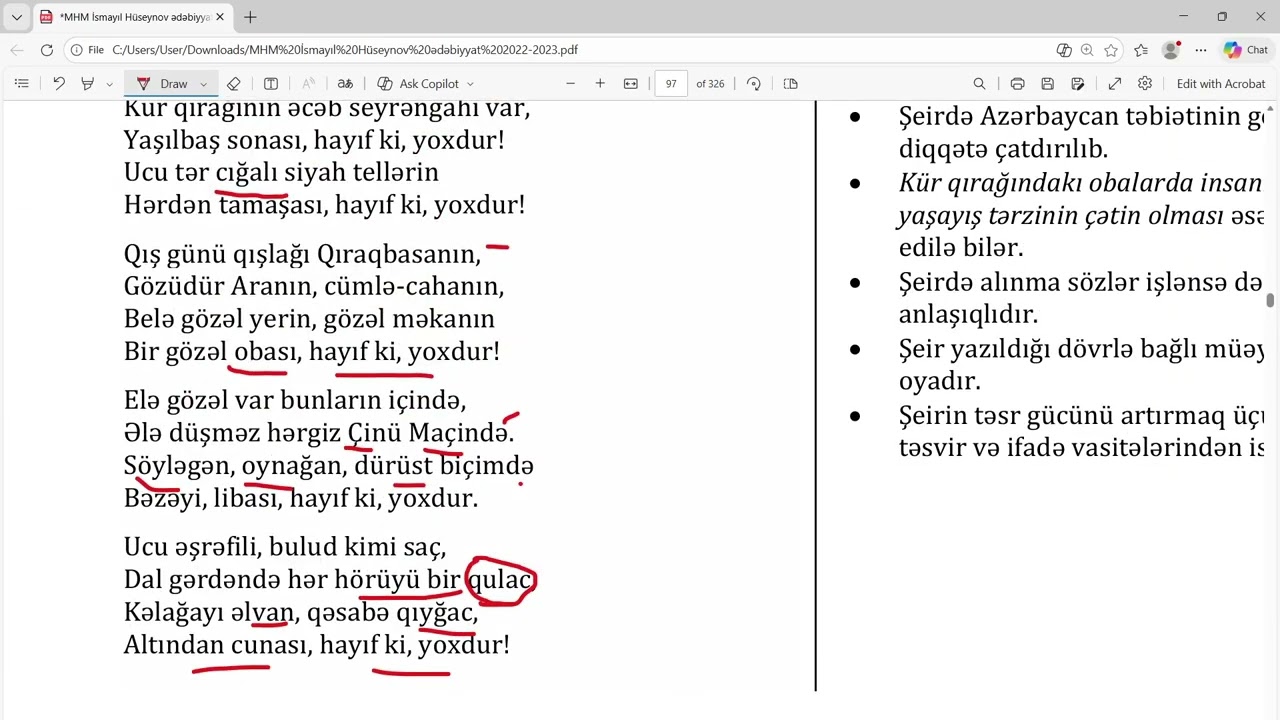Enter full screen mode for PDF
Viewport: 1280px width, 720px height.
1115,84
